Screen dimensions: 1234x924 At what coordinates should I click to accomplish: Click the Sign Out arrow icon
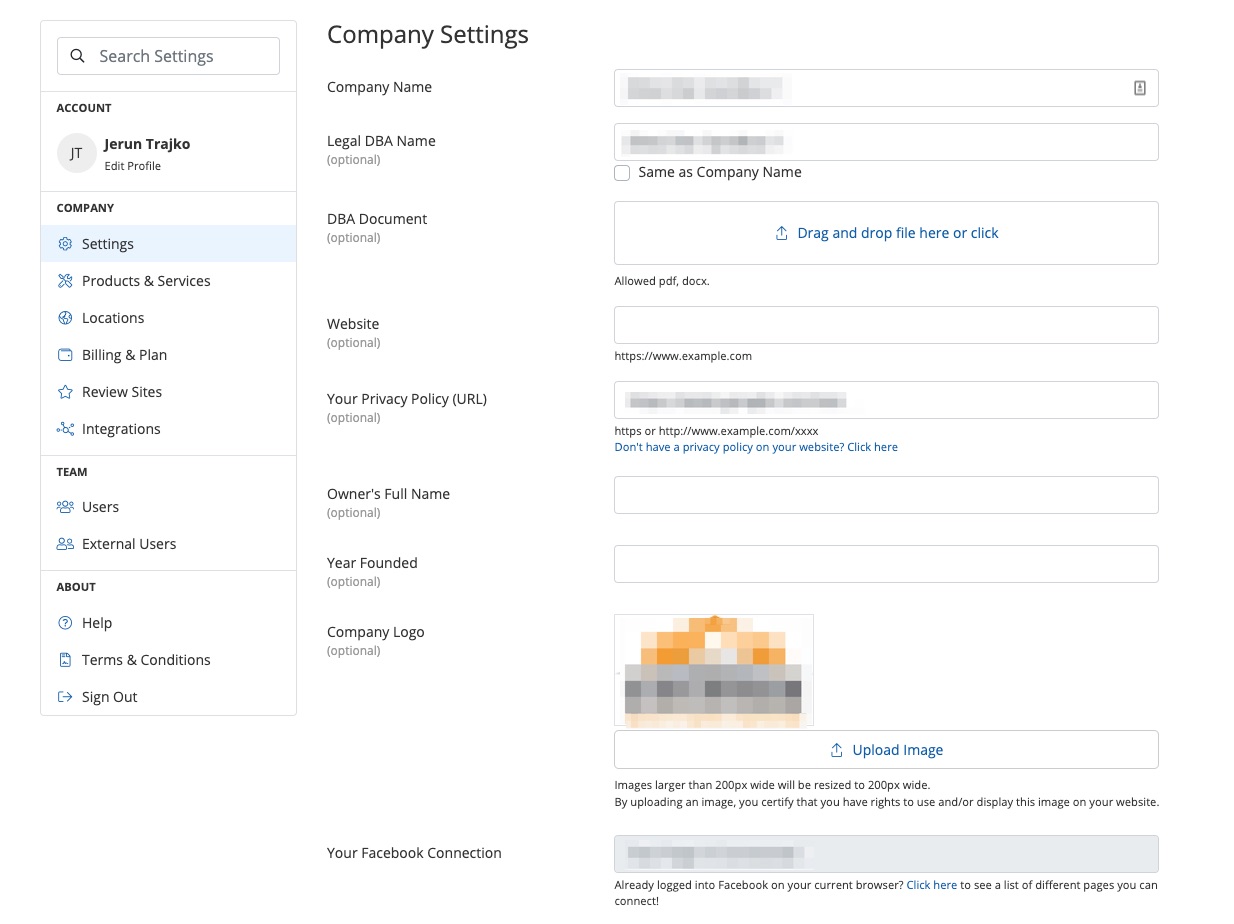point(65,697)
